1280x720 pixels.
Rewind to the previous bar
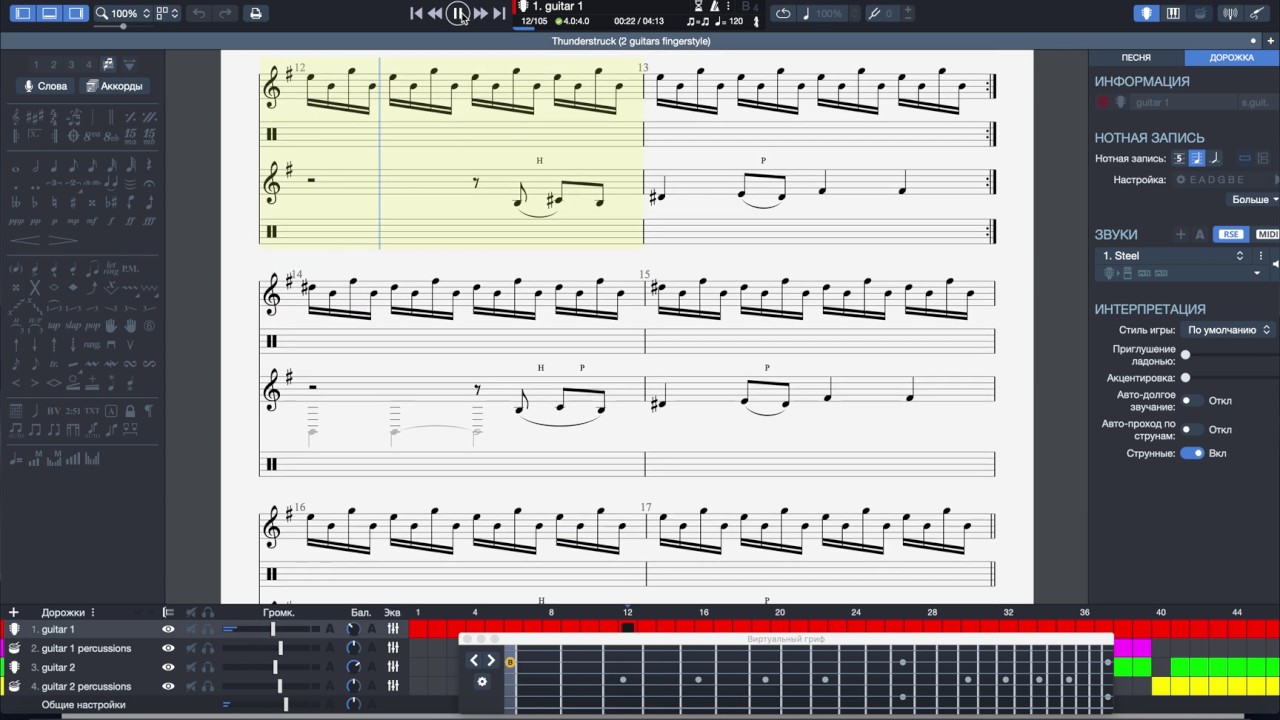435,13
